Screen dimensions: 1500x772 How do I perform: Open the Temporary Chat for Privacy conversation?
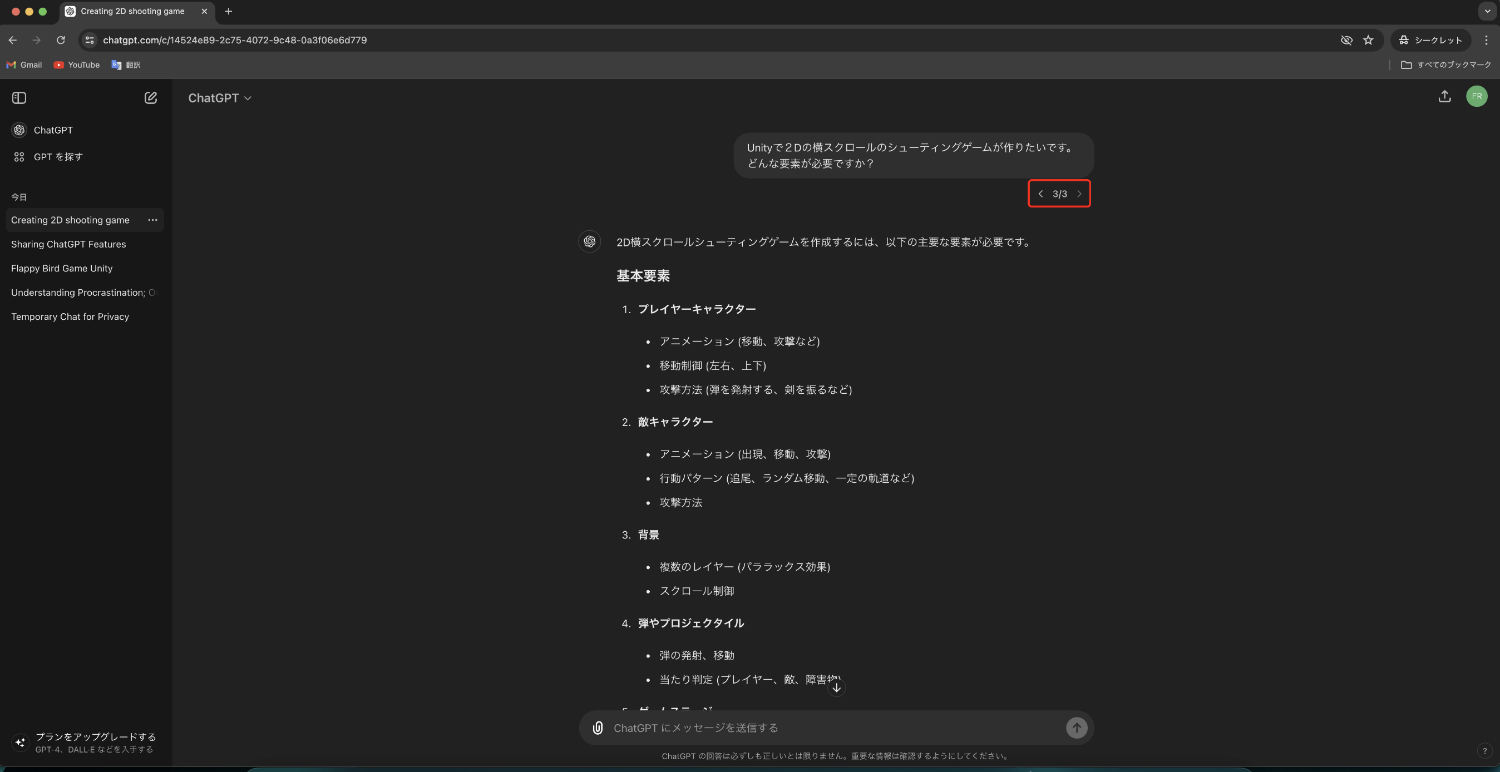[70, 317]
